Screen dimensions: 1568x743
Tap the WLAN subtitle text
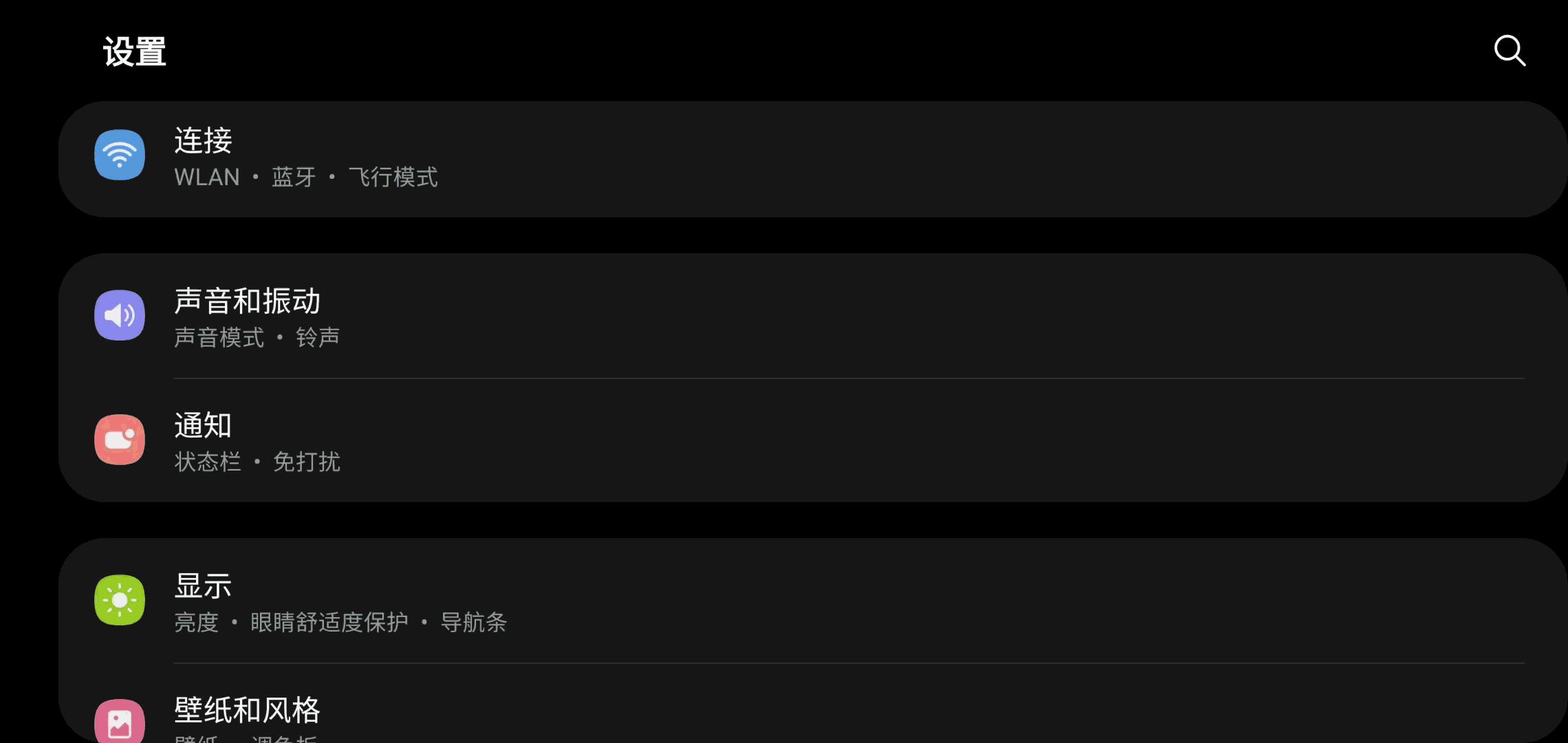pyautogui.click(x=207, y=177)
